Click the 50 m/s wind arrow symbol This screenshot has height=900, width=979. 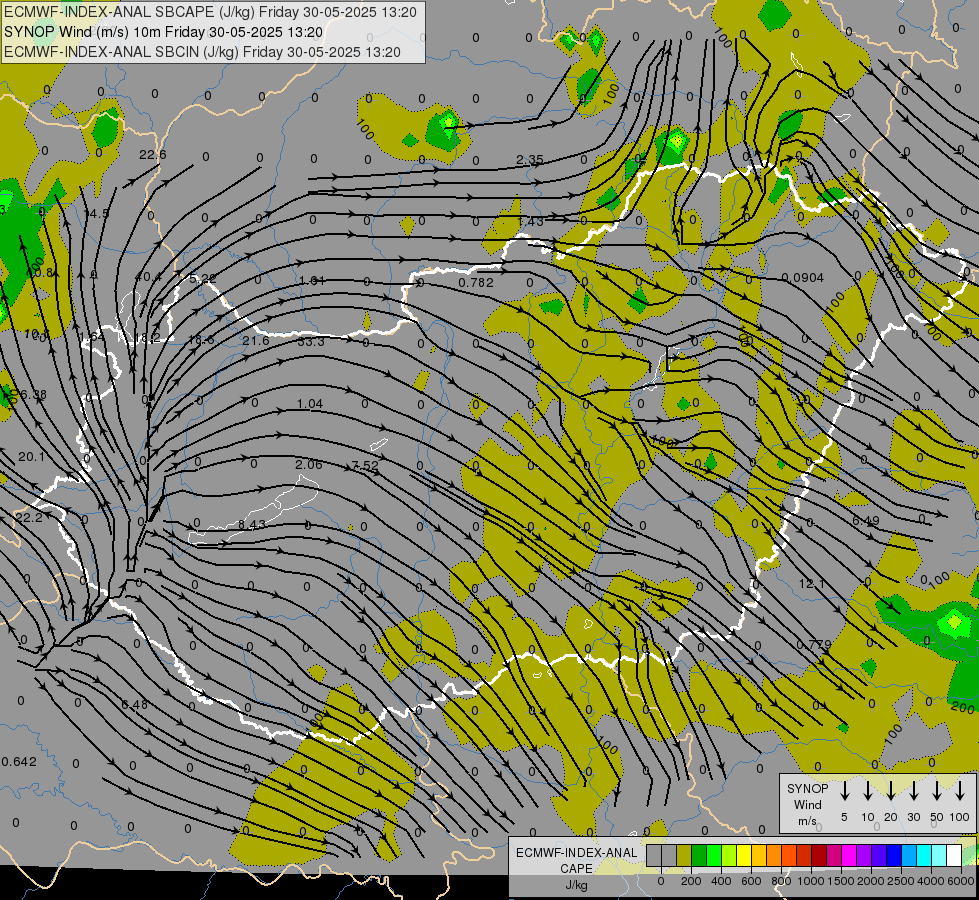[x=937, y=791]
